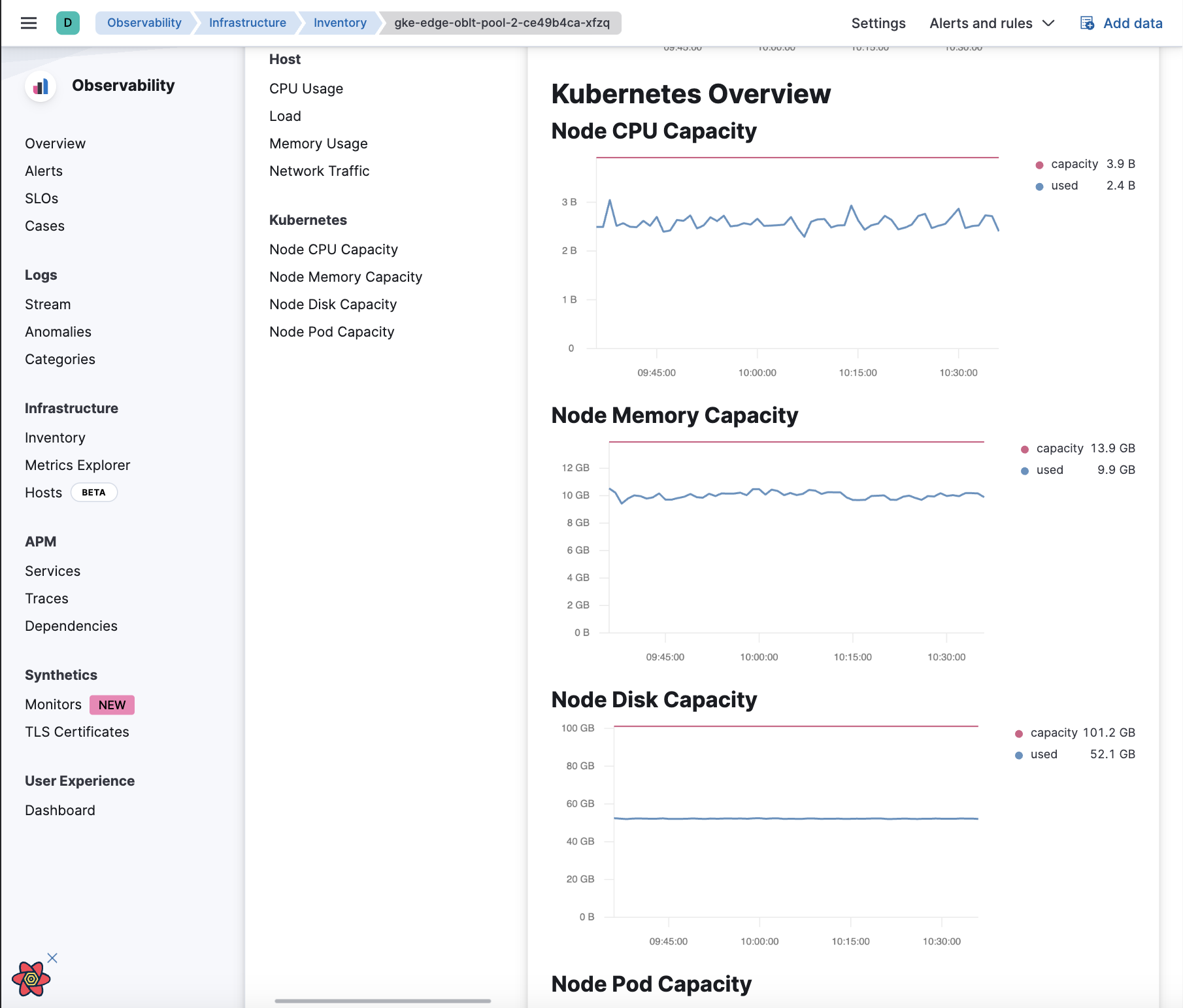Open Categories under Logs
The width and height of the screenshot is (1183, 1008).
(60, 359)
